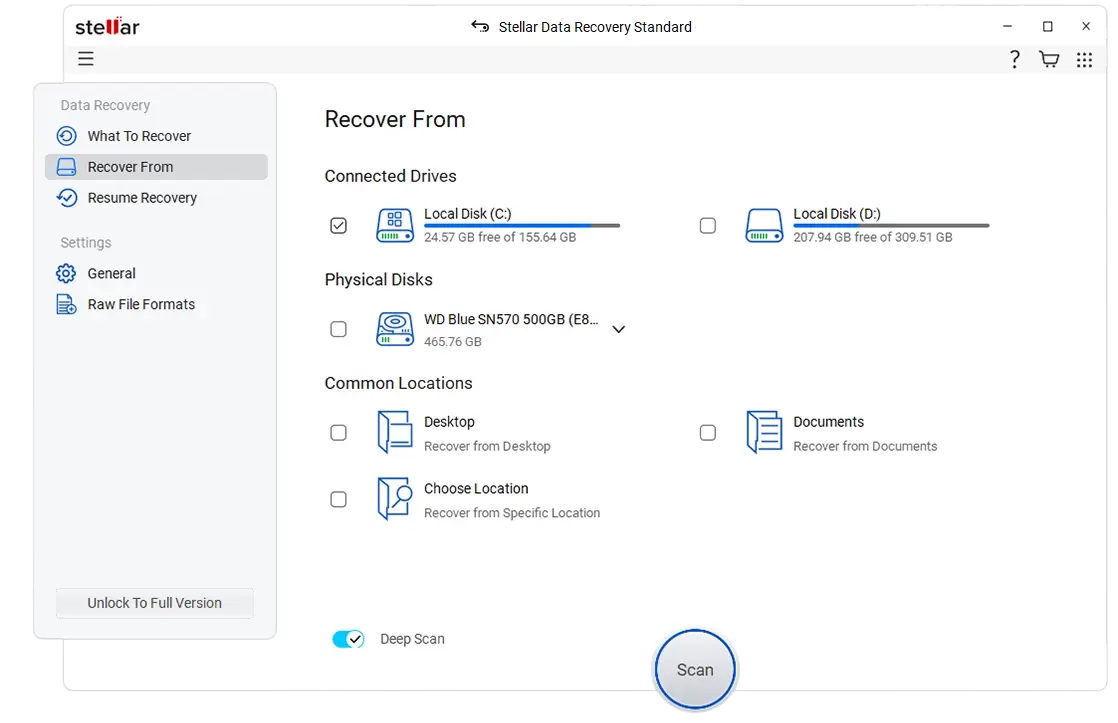1118x723 pixels.
Task: Open the shopping cart buy icon
Action: coord(1049,60)
